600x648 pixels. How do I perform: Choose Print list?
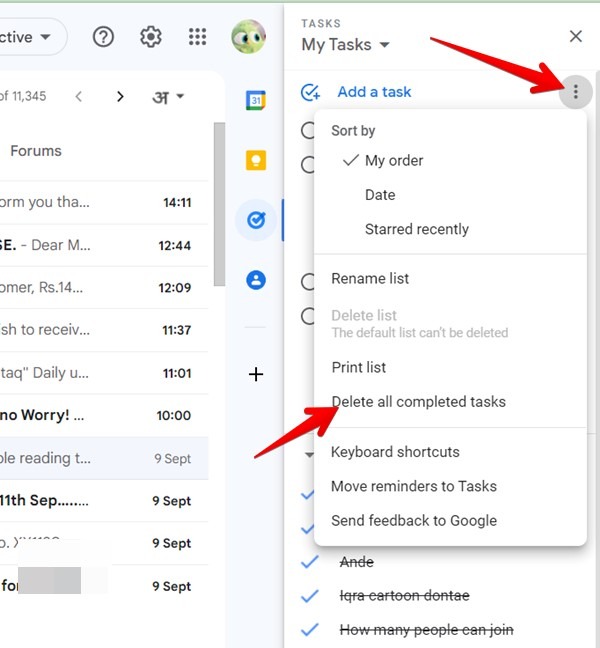click(450, 367)
